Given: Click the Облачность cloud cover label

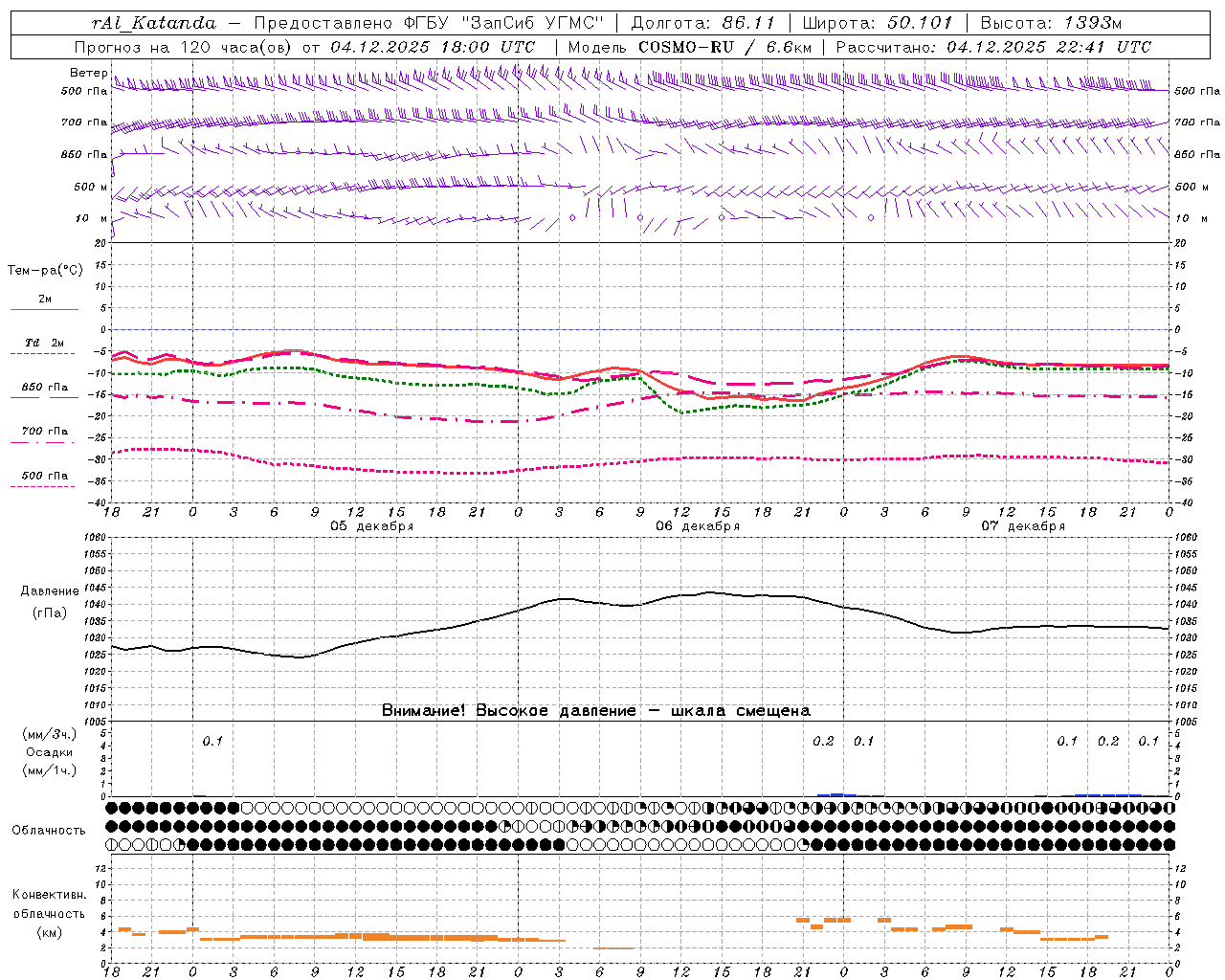Looking at the screenshot, I should 49,831.
